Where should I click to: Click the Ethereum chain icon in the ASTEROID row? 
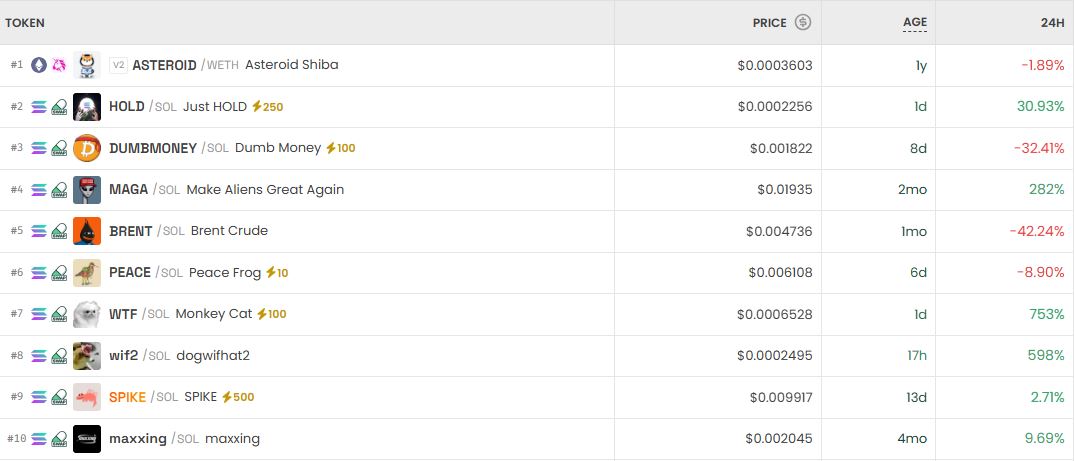click(39, 65)
